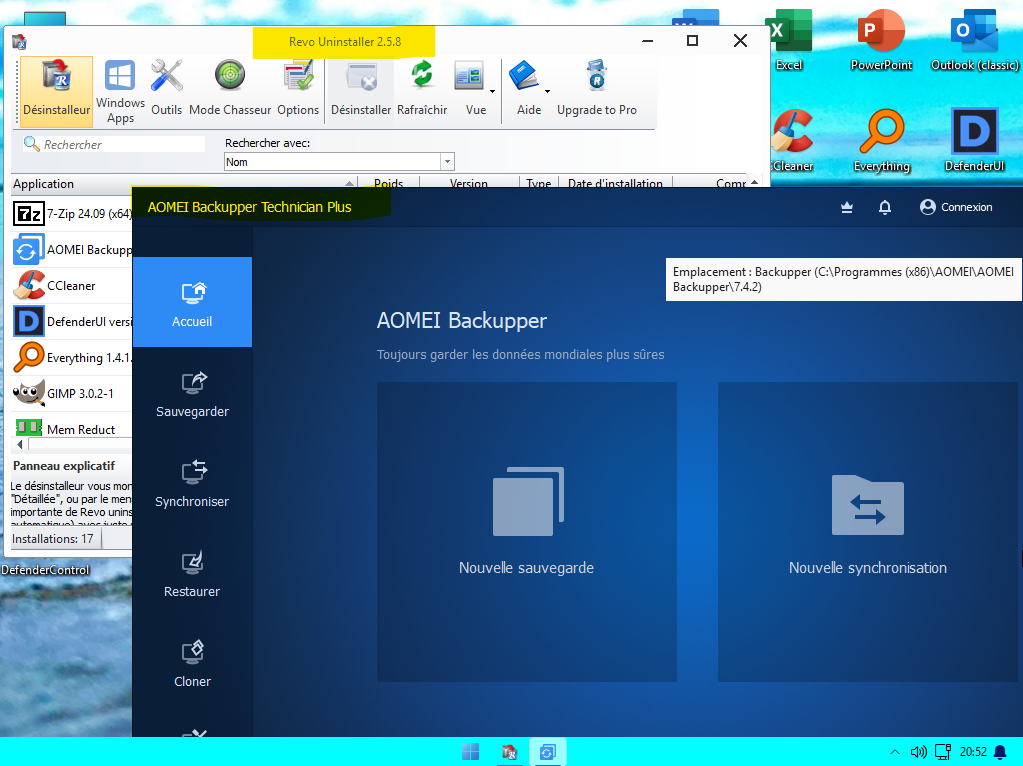Open the network icon in tray
The image size is (1023, 766).
pyautogui.click(x=943, y=752)
